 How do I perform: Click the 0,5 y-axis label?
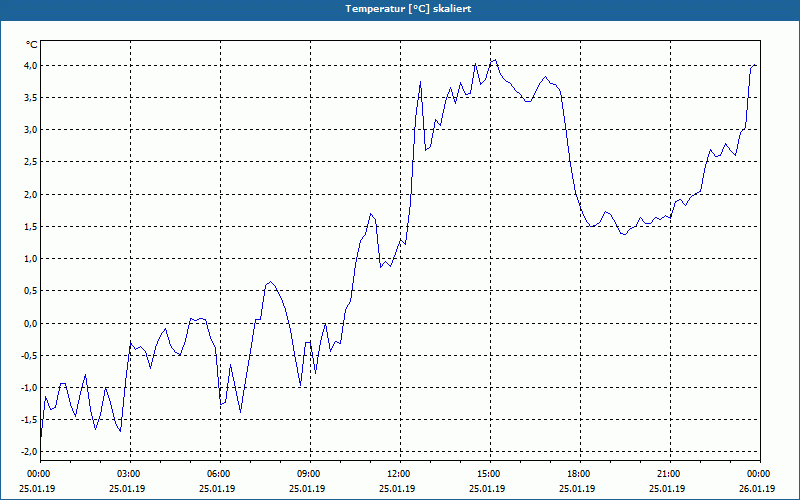click(30, 291)
